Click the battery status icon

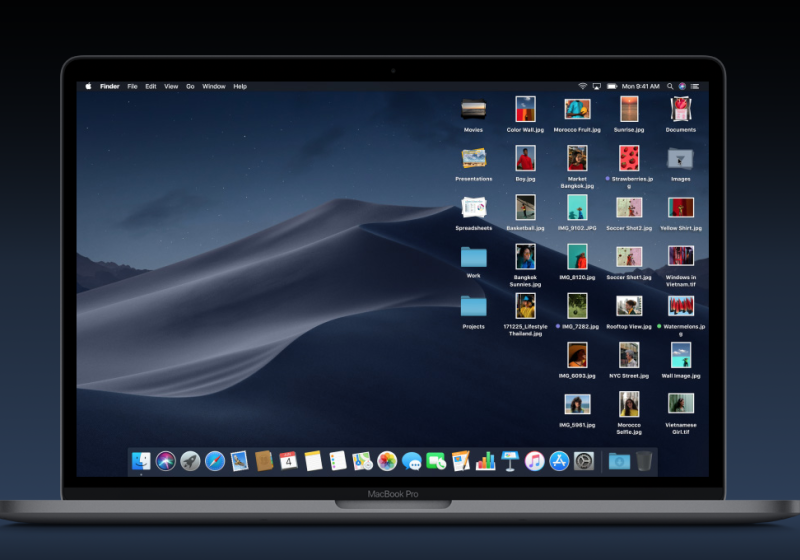(x=612, y=86)
